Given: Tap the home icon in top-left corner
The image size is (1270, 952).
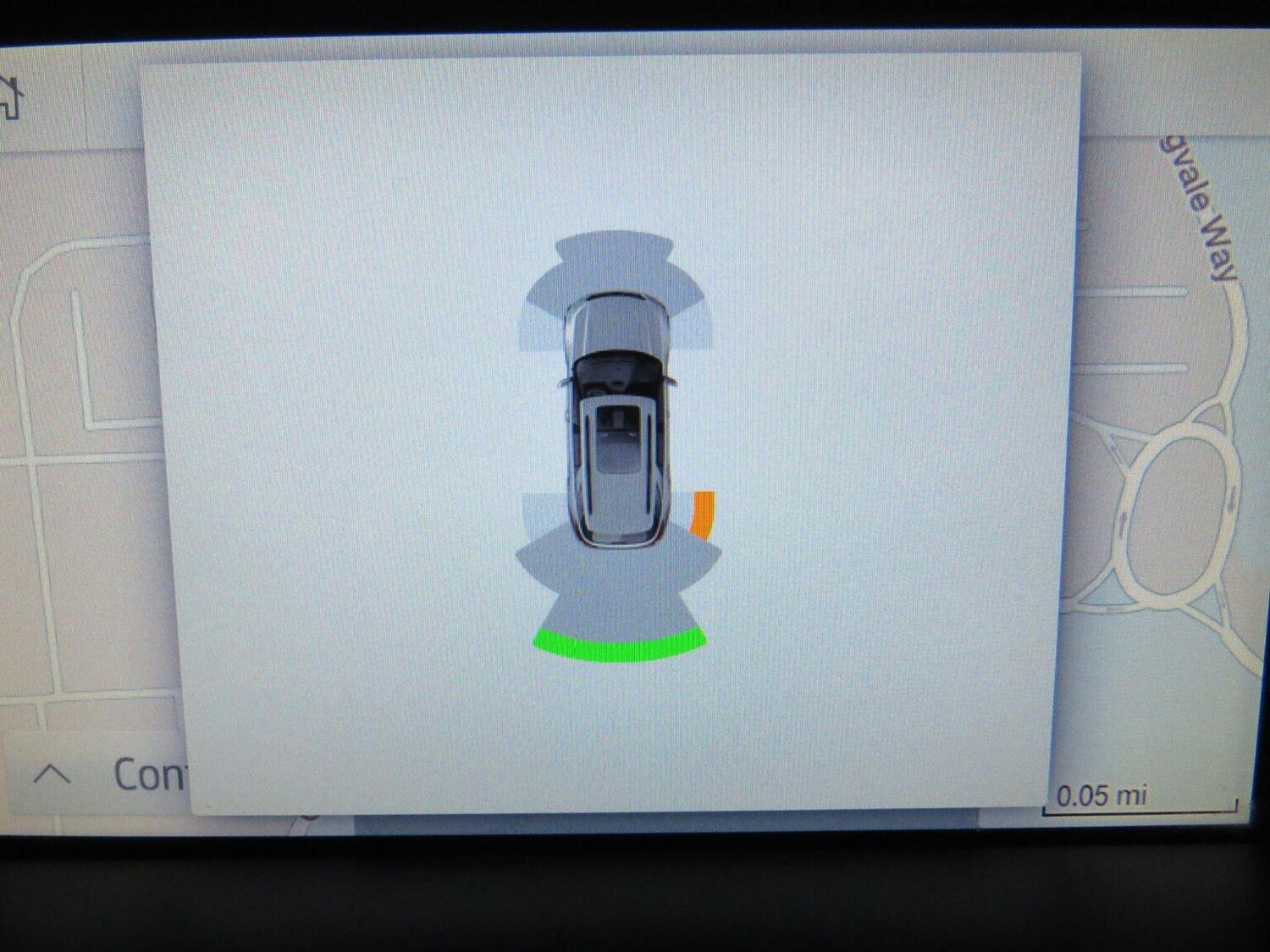Looking at the screenshot, I should click(10, 97).
